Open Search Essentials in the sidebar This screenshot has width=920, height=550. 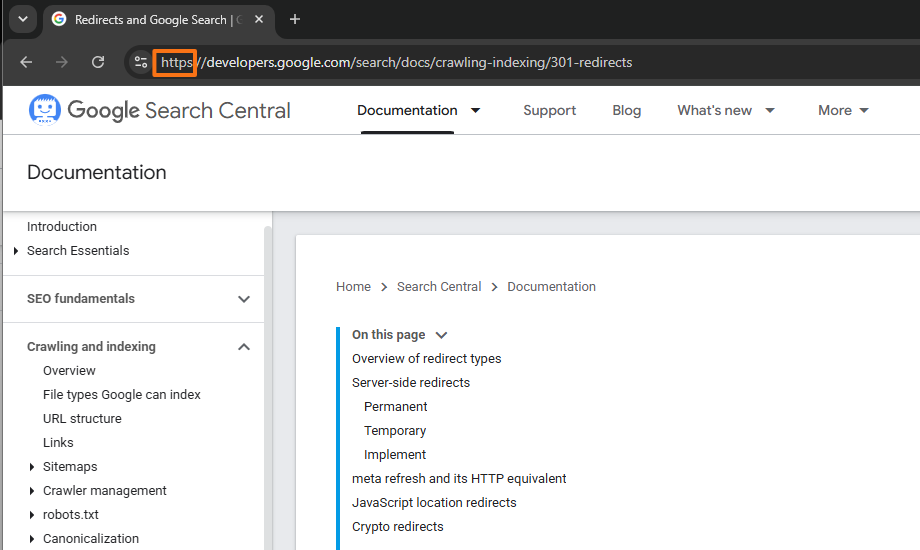point(78,251)
